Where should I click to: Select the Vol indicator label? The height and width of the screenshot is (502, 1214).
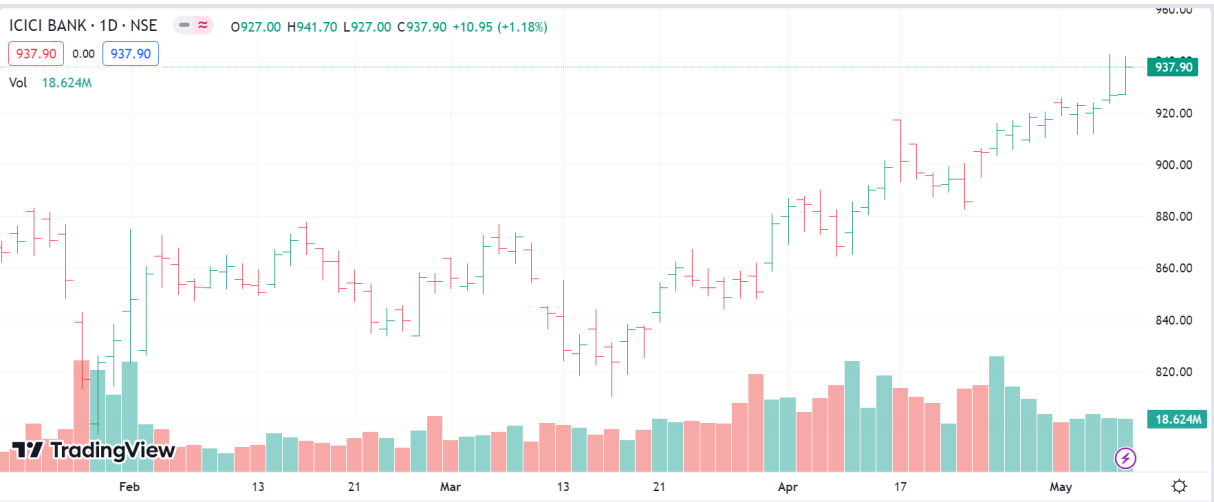(x=18, y=82)
